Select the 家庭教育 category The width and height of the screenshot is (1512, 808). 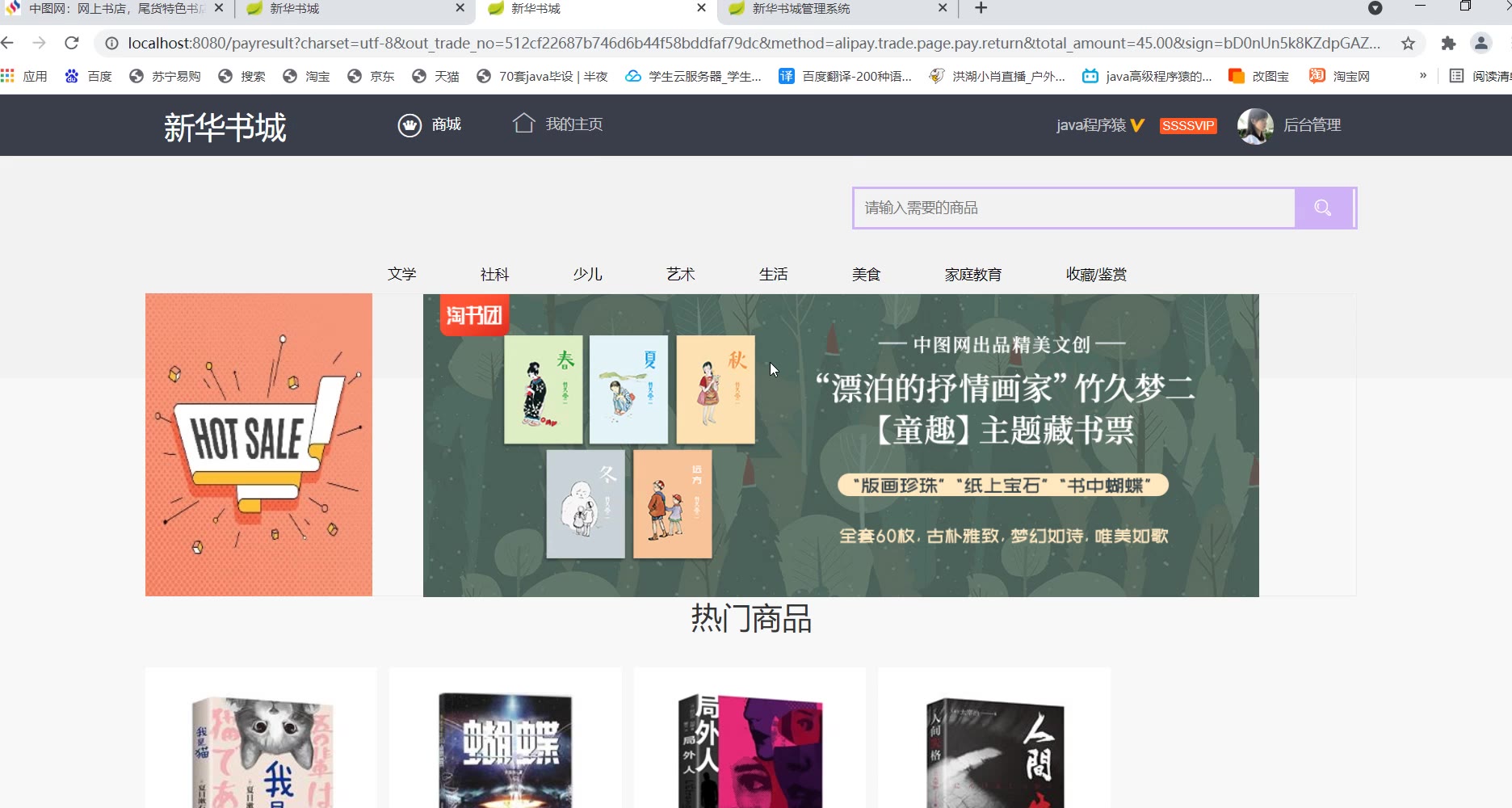tap(973, 274)
